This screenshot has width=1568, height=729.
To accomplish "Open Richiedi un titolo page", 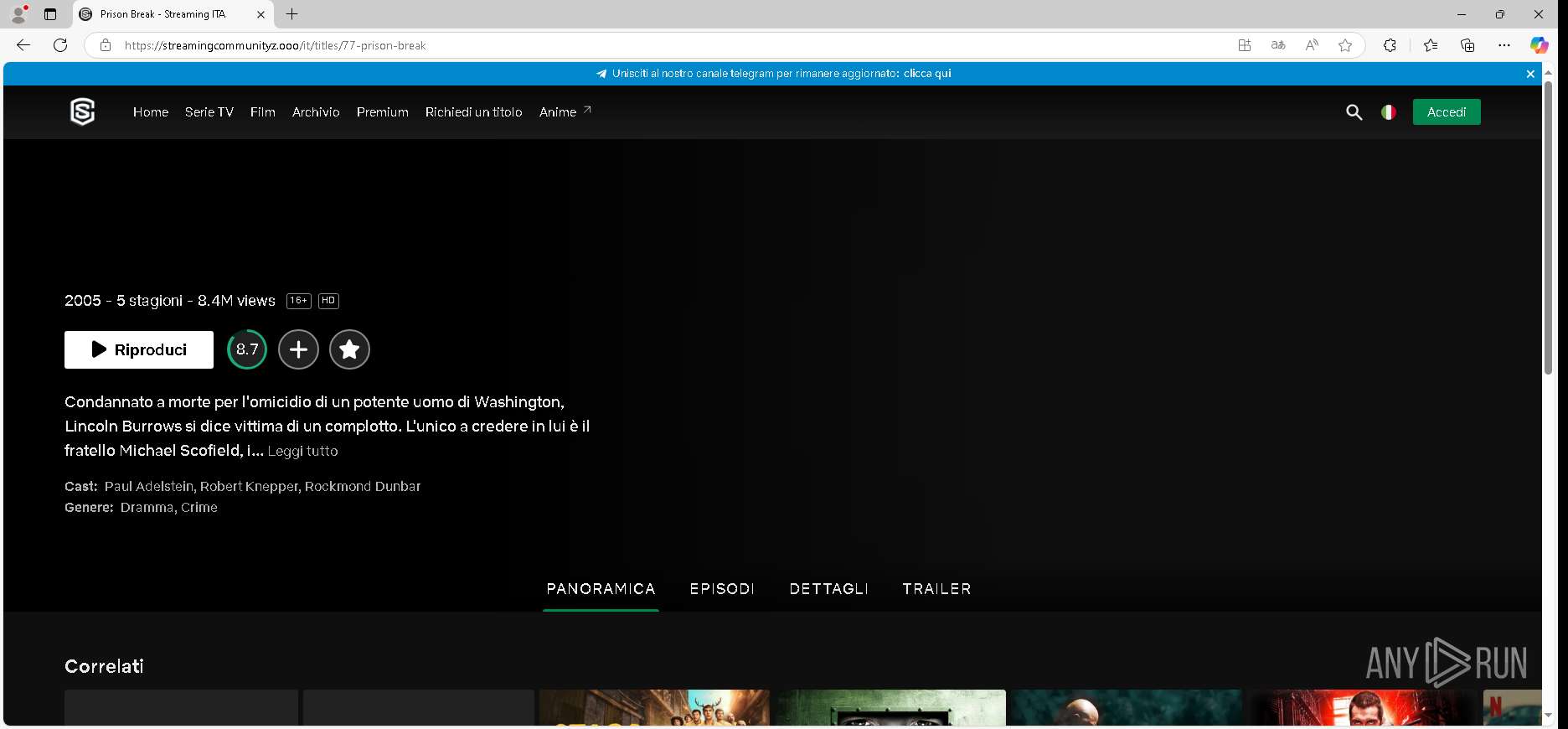I will click(x=474, y=112).
